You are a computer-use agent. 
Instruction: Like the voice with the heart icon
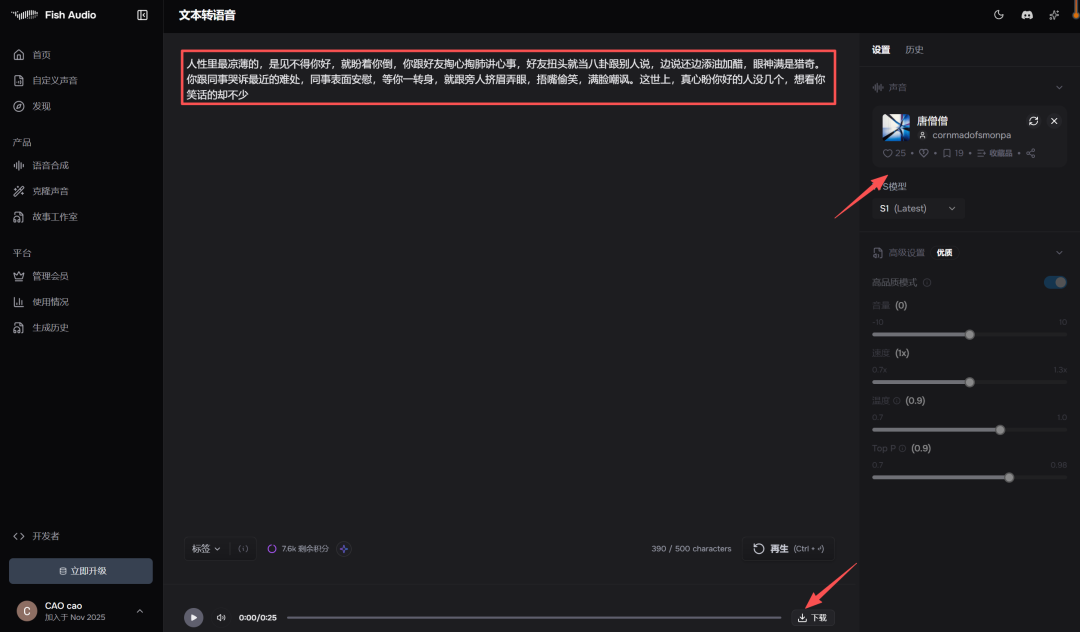click(888, 153)
